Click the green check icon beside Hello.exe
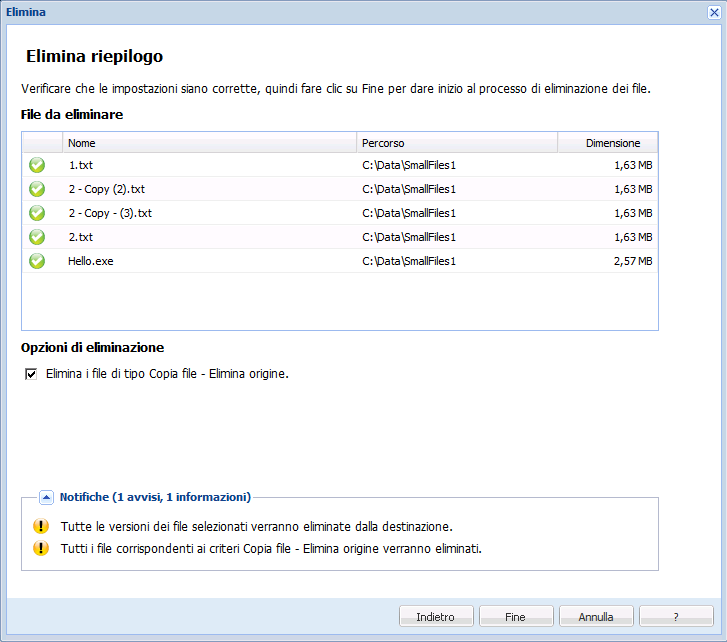This screenshot has height=642, width=727. point(37,261)
